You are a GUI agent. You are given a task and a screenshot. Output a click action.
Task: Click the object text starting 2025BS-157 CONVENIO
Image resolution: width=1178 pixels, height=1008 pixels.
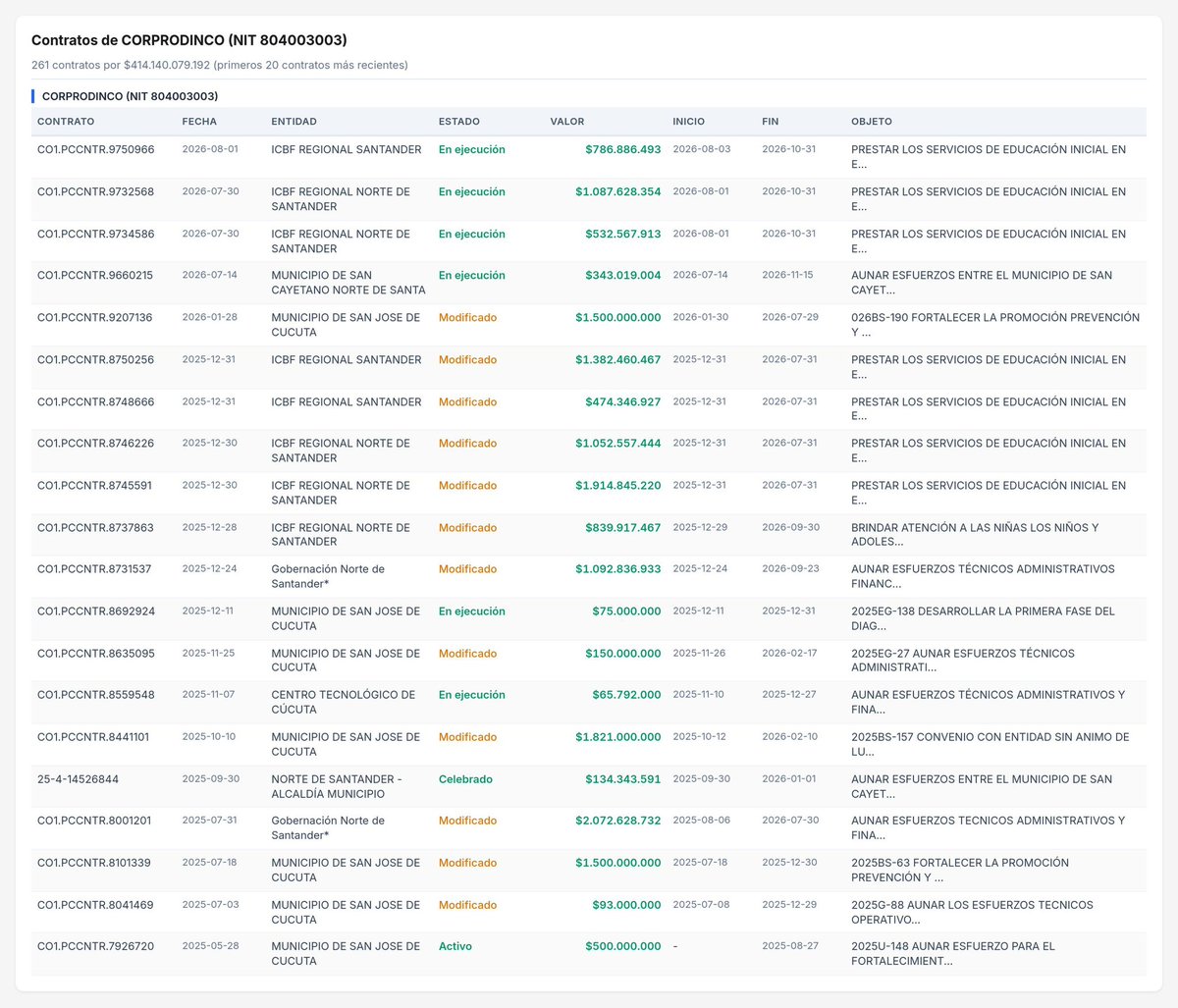991,744
